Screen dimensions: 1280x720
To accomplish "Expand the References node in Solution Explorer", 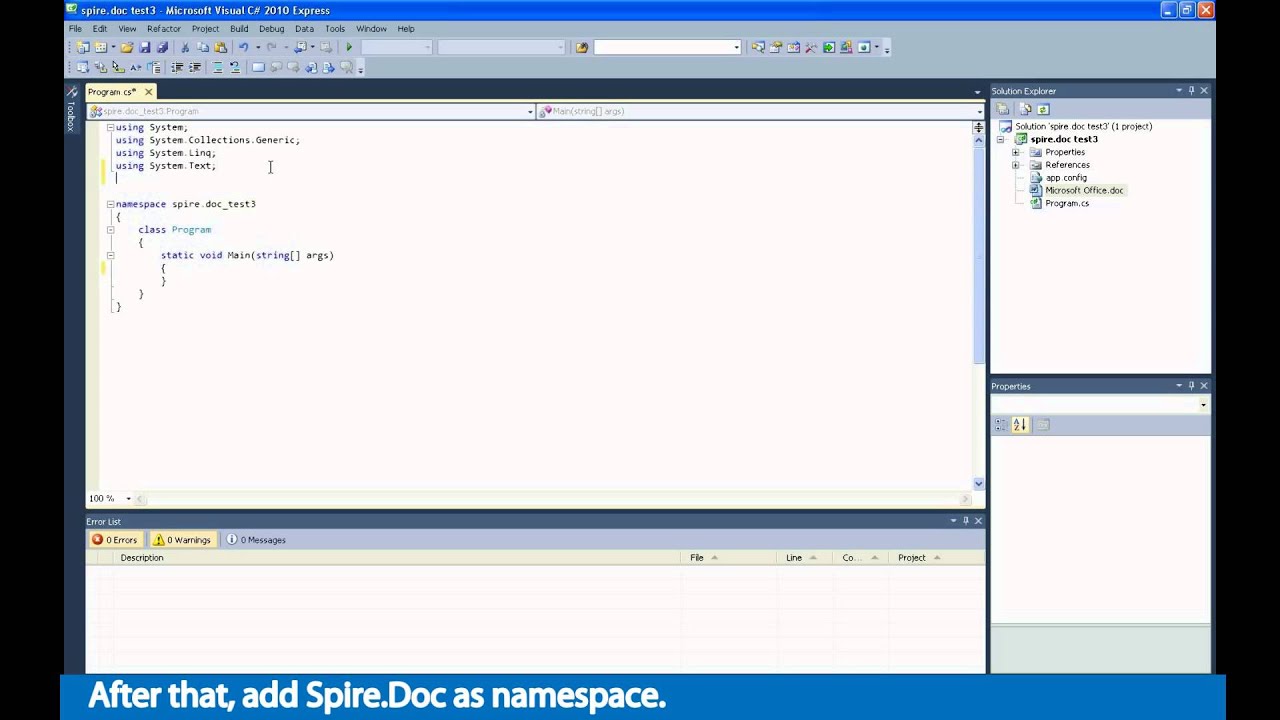I will pyautogui.click(x=1016, y=165).
